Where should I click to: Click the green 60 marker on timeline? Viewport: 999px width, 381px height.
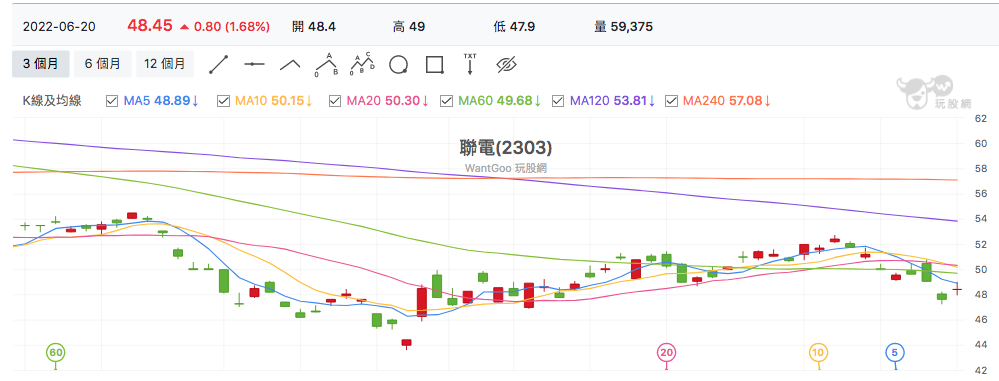(x=56, y=352)
